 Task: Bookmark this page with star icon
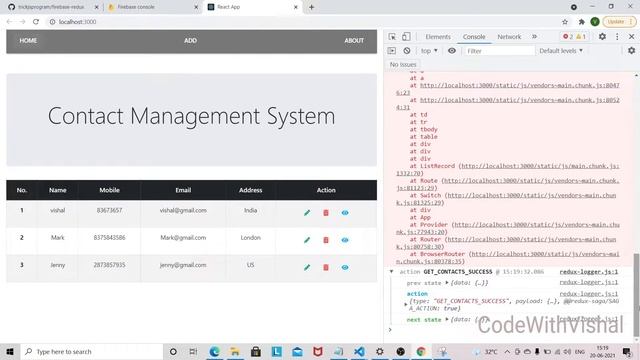pos(565,22)
